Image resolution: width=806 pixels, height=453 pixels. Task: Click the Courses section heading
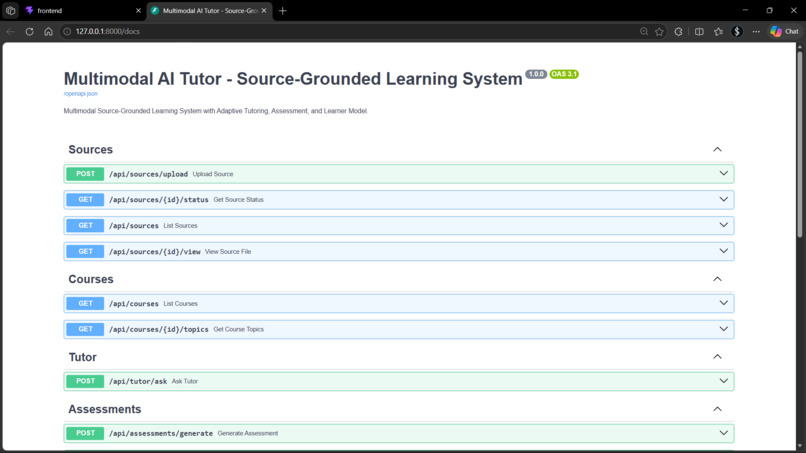(x=91, y=279)
